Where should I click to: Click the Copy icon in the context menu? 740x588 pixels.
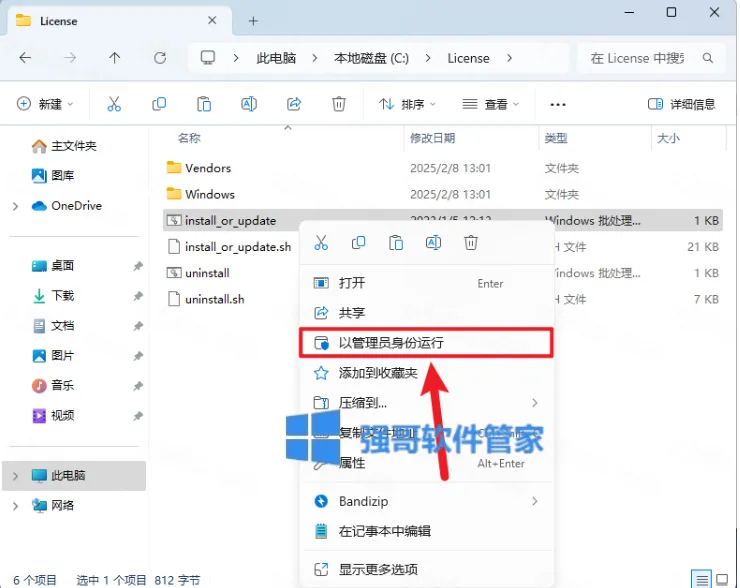click(359, 243)
